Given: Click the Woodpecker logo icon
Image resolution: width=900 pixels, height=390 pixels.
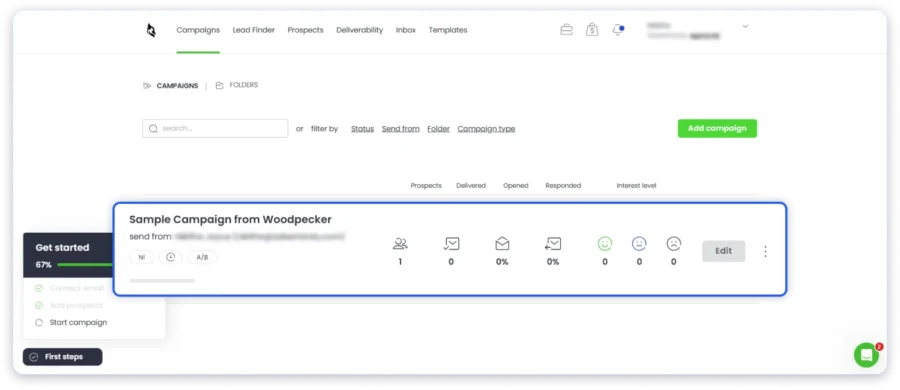Looking at the screenshot, I should 152,30.
